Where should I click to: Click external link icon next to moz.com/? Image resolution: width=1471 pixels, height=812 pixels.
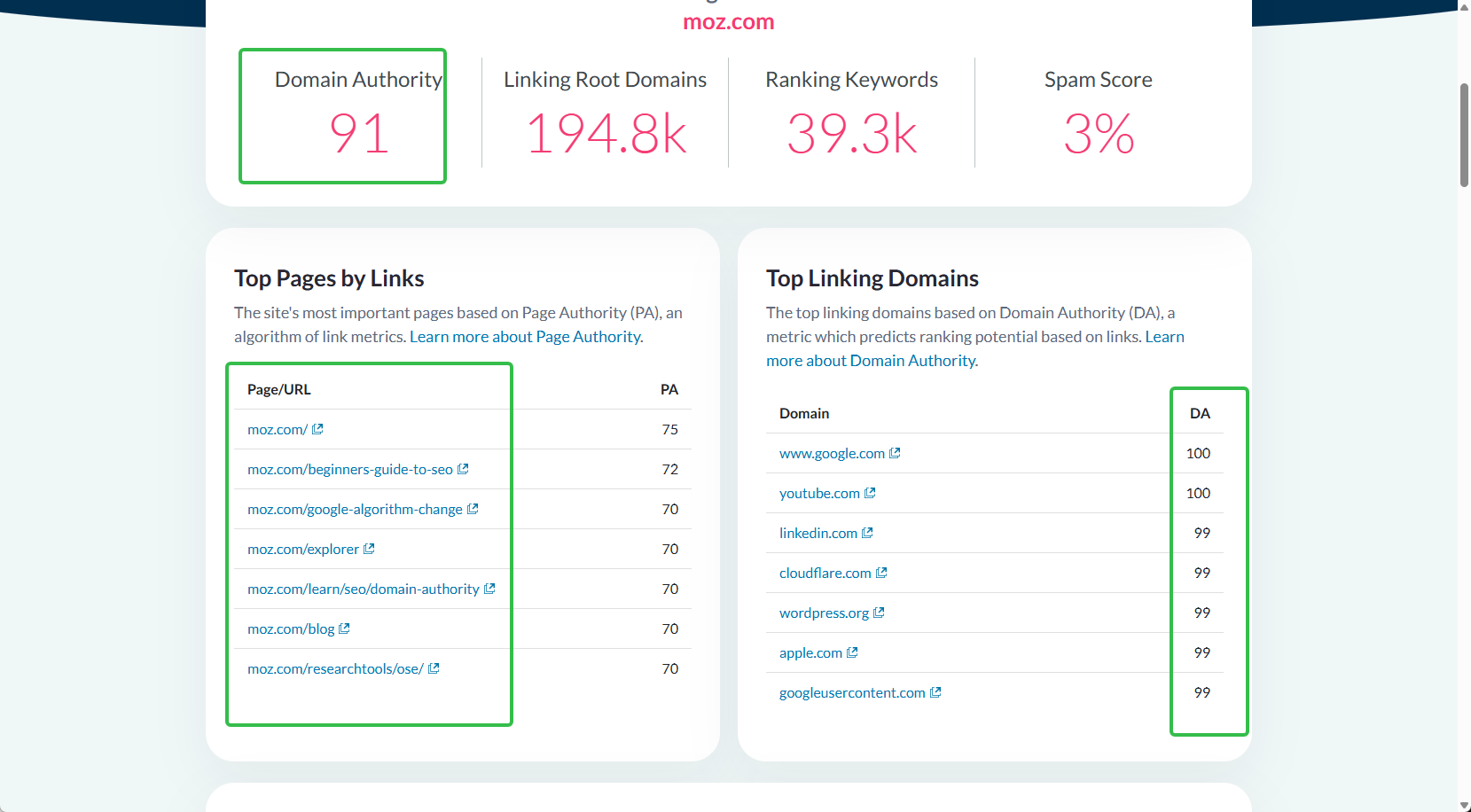(317, 429)
